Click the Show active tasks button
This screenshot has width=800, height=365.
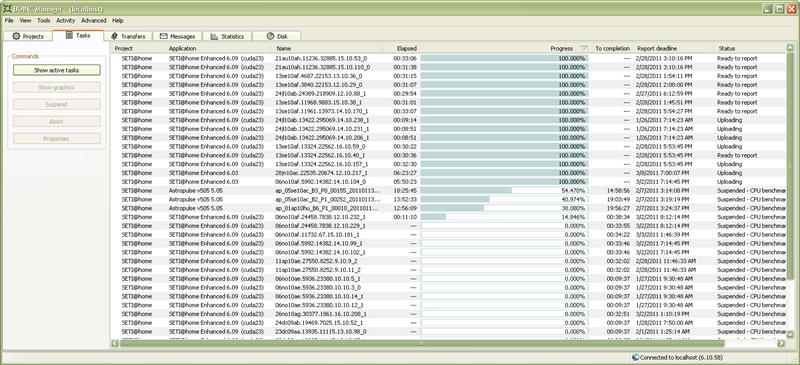tap(57, 70)
